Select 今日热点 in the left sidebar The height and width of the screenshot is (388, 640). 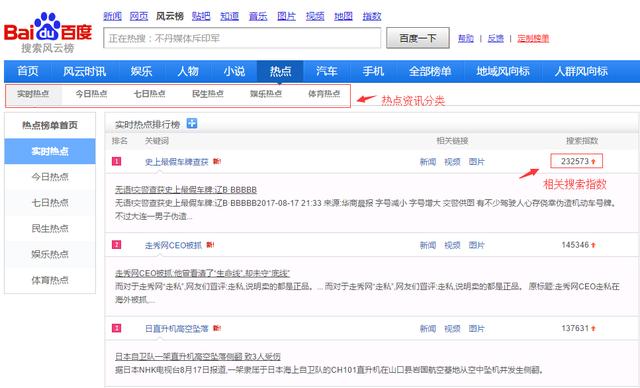(50, 177)
